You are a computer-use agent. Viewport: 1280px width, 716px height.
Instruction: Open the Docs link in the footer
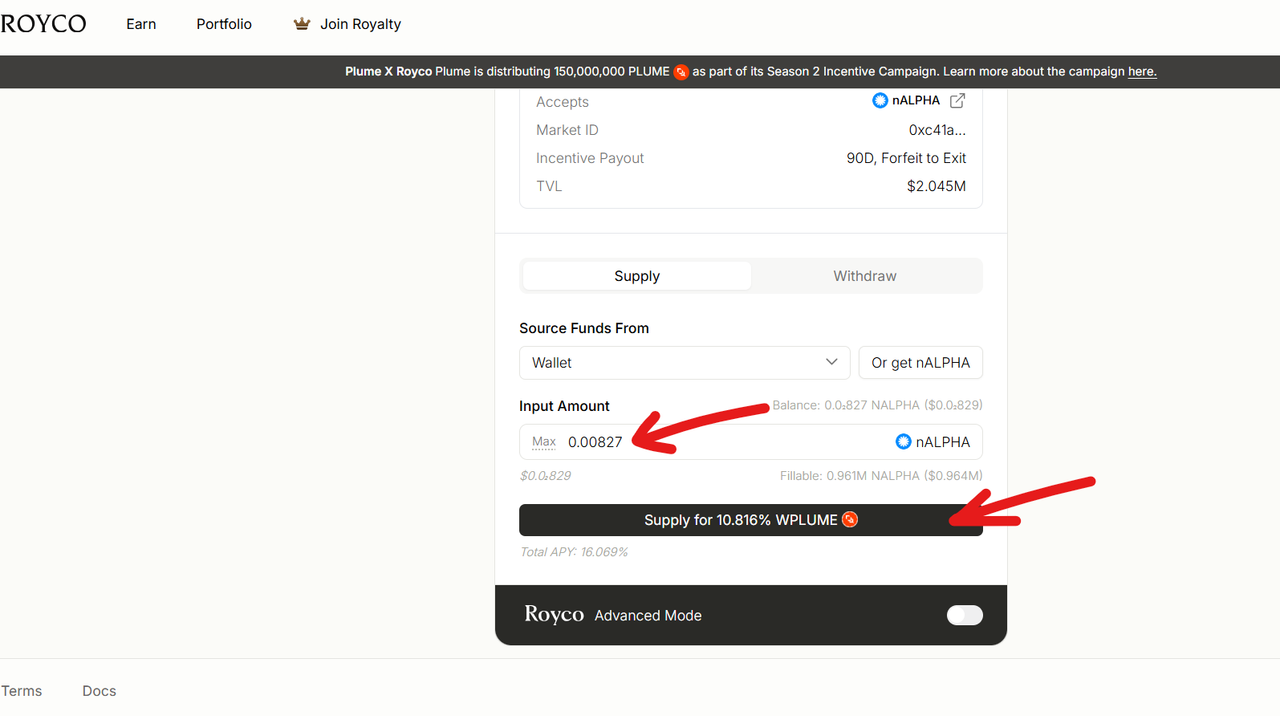99,691
